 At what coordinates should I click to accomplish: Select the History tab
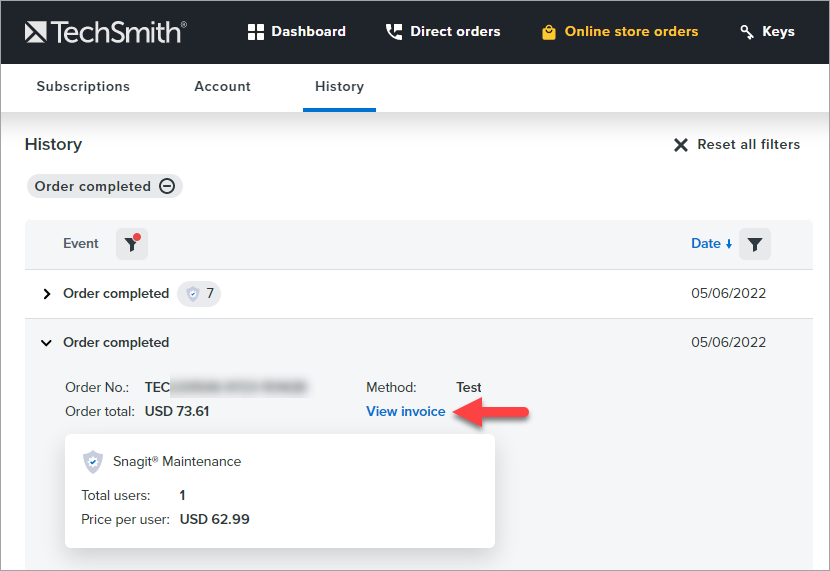[339, 87]
